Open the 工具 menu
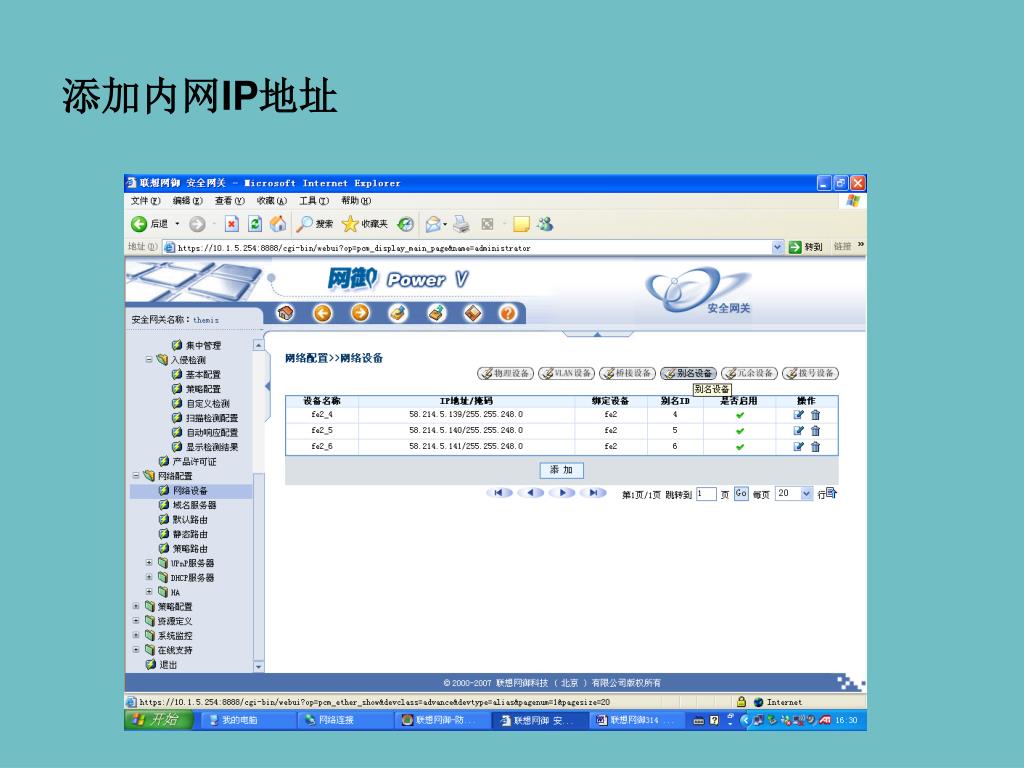Image resolution: width=1024 pixels, height=768 pixels. [314, 200]
